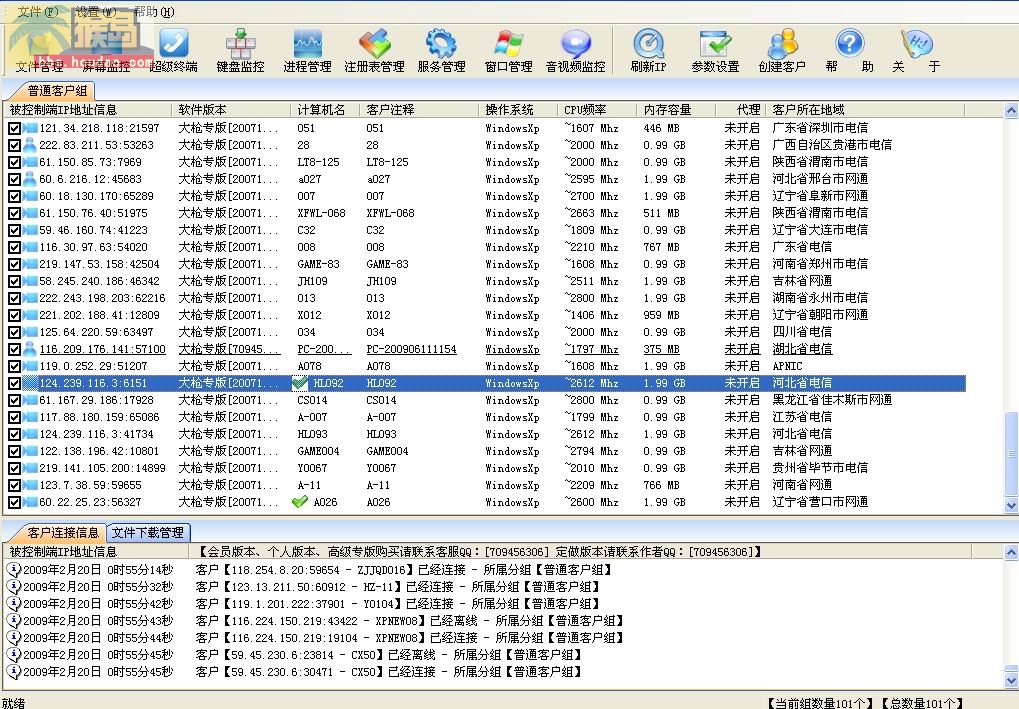The image size is (1019, 709).
Task: Open the 帮助(H) menu
Action: (x=154, y=12)
